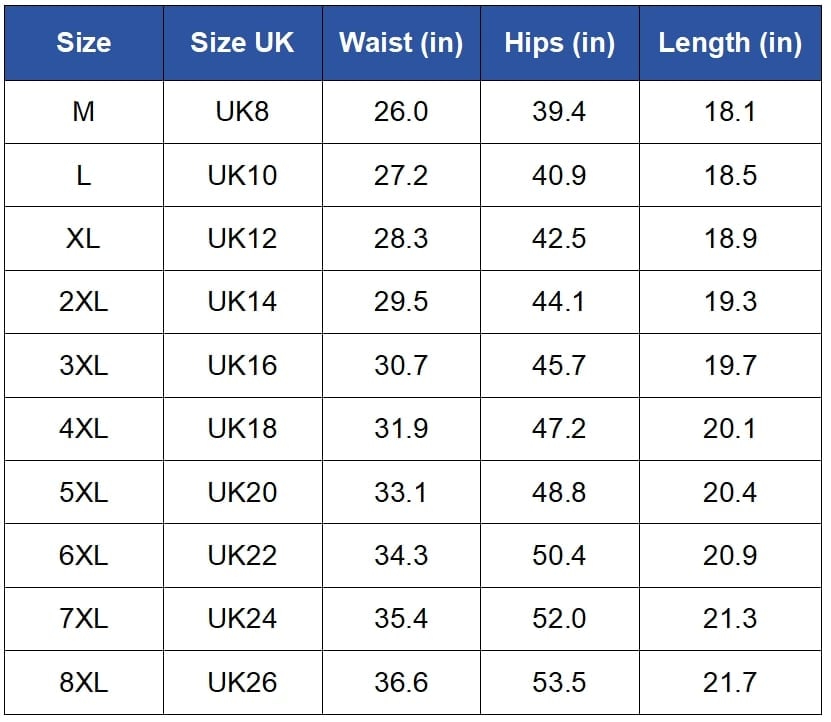Image resolution: width=831 pixels, height=722 pixels.
Task: Click the Size column header
Action: pyautogui.click(x=84, y=43)
